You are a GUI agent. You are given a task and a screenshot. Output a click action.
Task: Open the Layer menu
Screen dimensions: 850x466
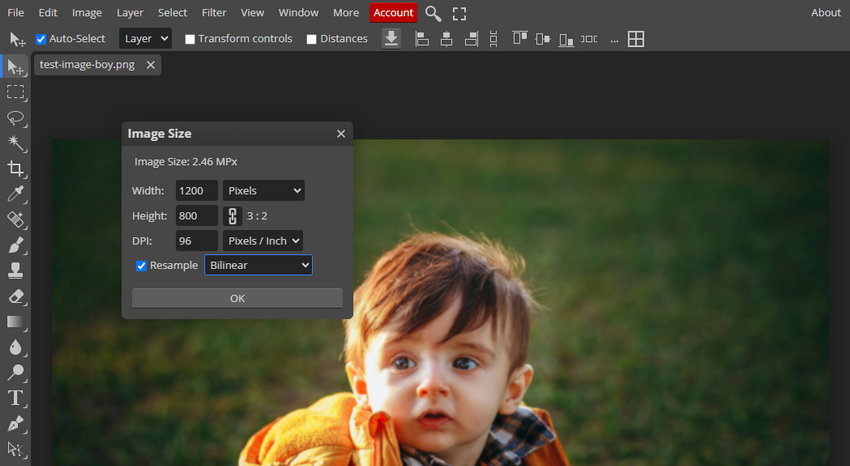point(130,12)
